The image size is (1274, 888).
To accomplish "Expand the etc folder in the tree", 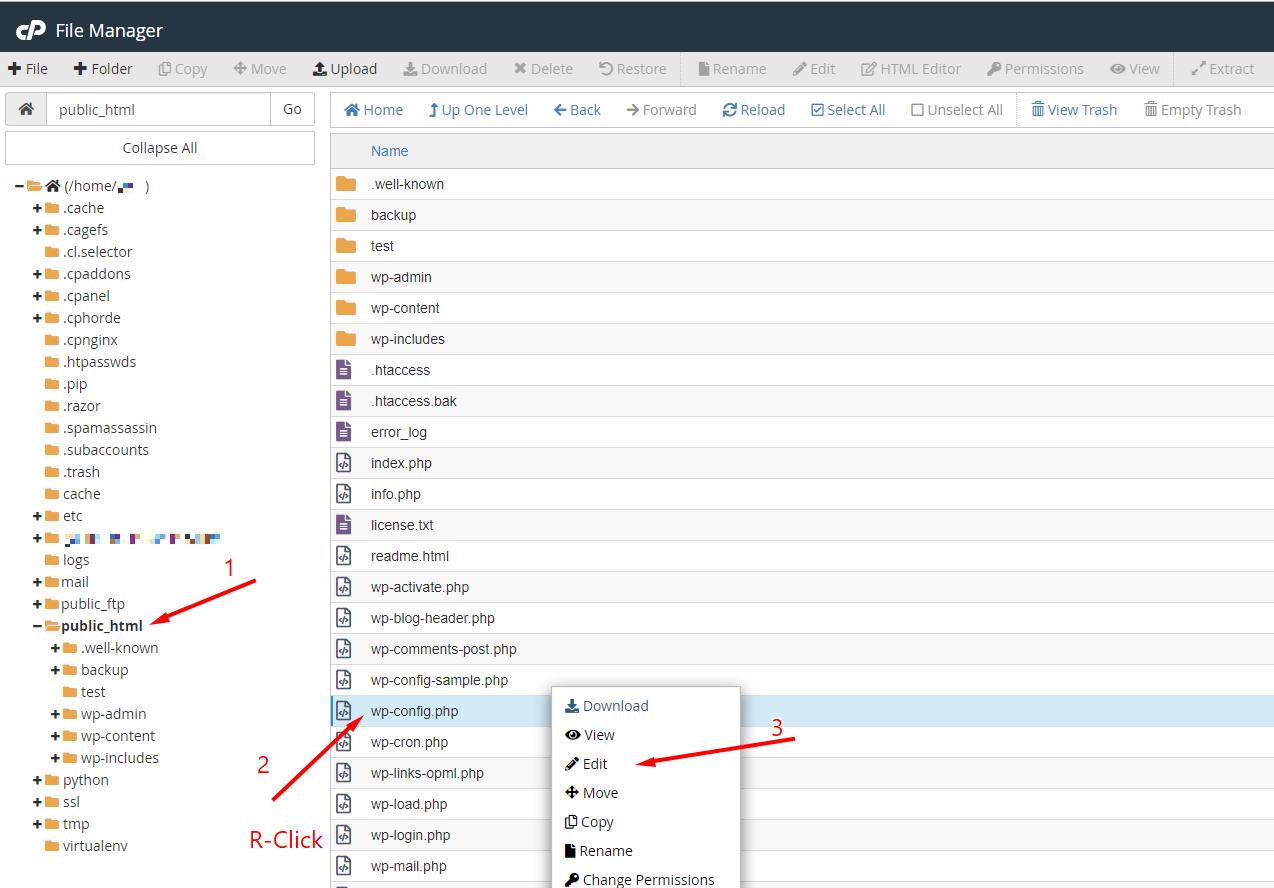I will coord(38,516).
